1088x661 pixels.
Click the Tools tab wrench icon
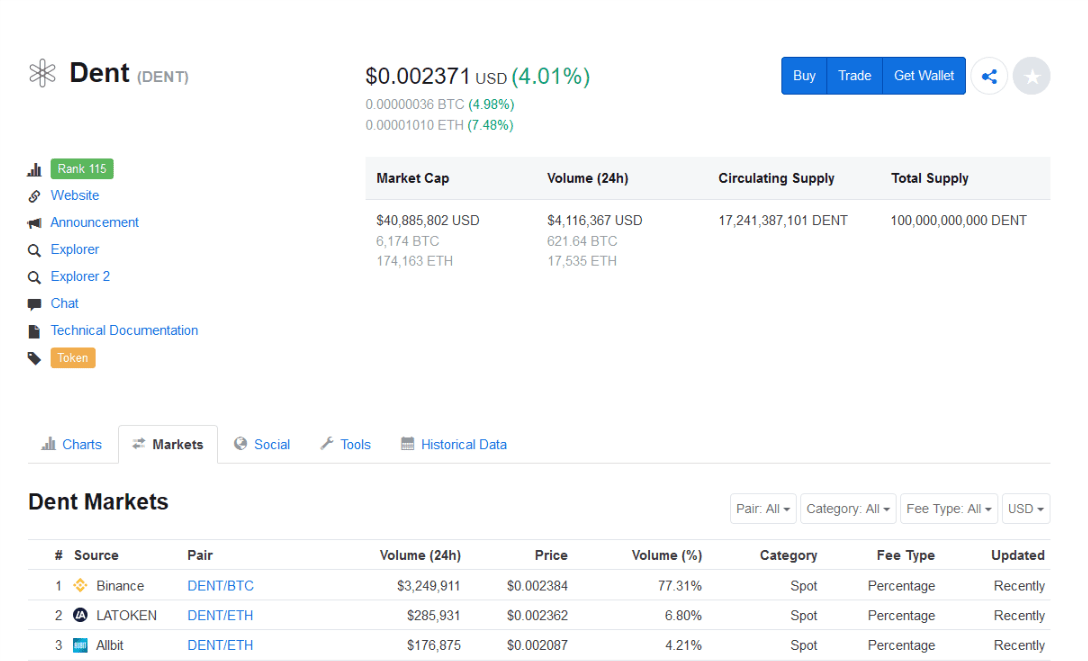coord(327,444)
